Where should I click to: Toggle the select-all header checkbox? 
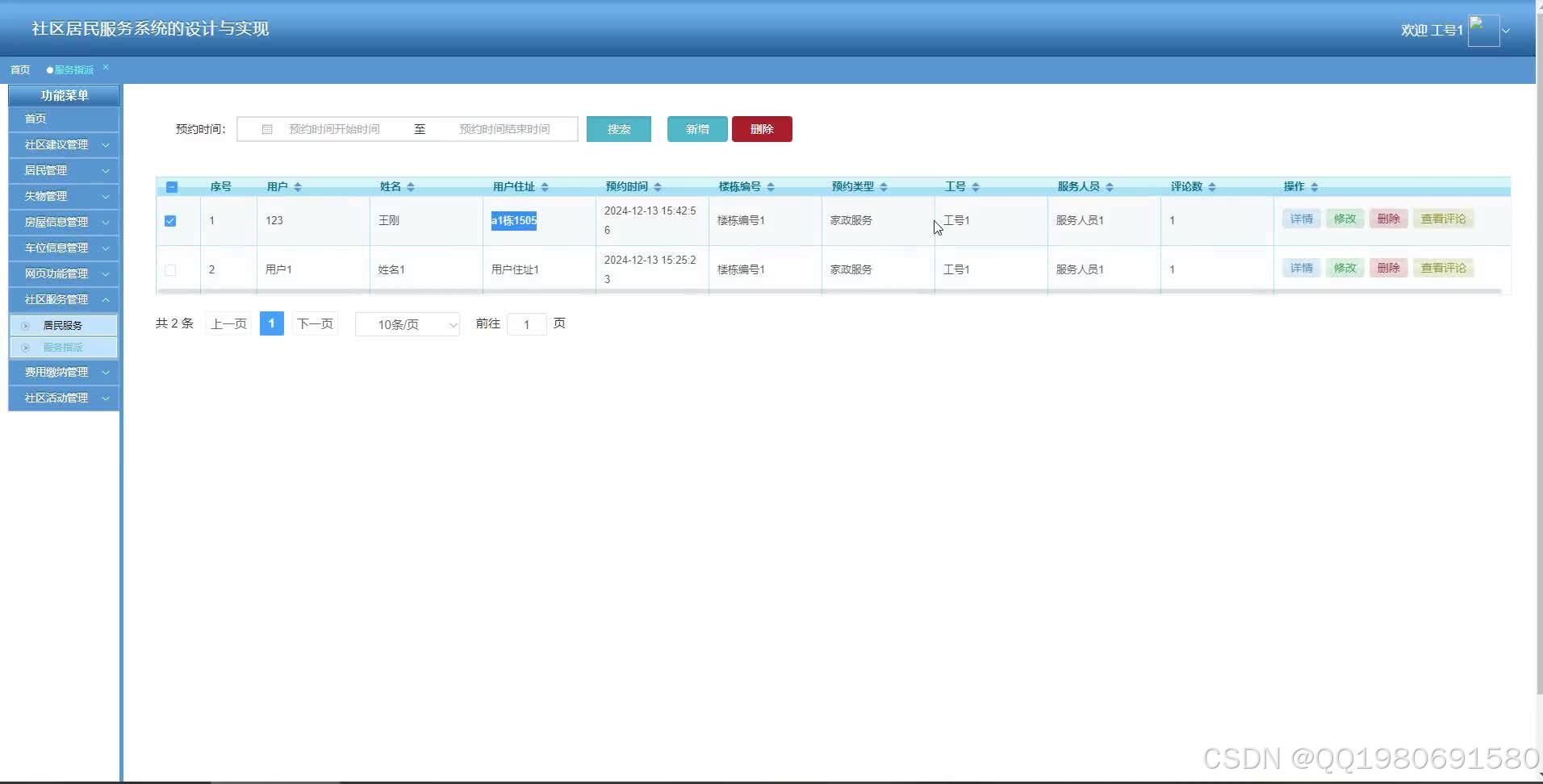click(171, 187)
